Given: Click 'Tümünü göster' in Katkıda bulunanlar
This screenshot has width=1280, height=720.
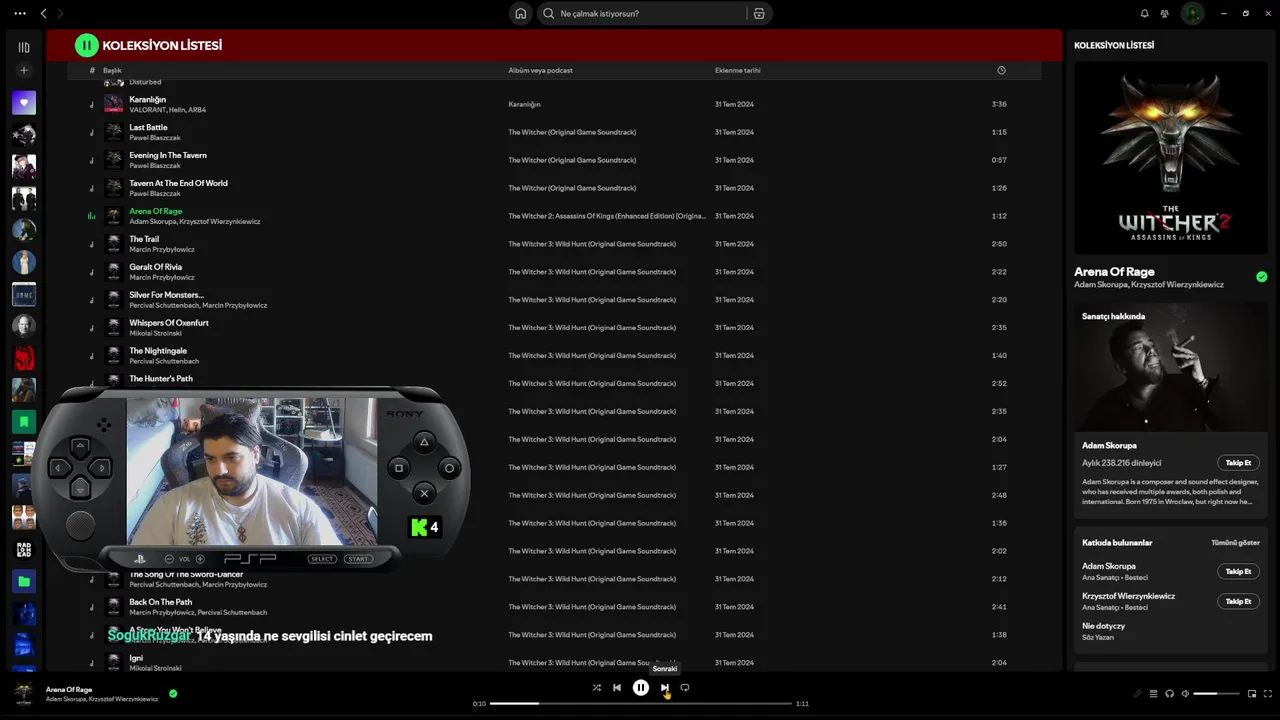Looking at the screenshot, I should pyautogui.click(x=1235, y=543).
